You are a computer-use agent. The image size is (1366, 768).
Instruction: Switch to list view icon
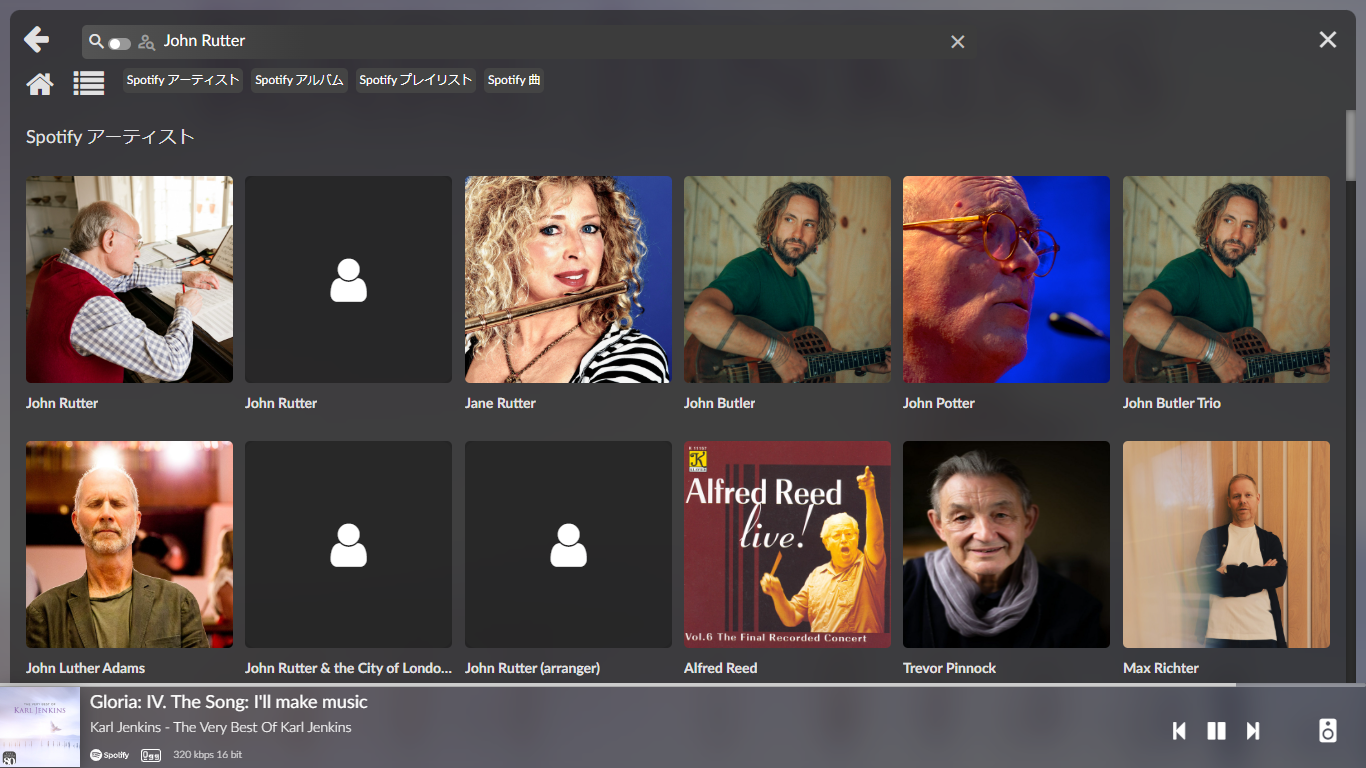tap(89, 84)
